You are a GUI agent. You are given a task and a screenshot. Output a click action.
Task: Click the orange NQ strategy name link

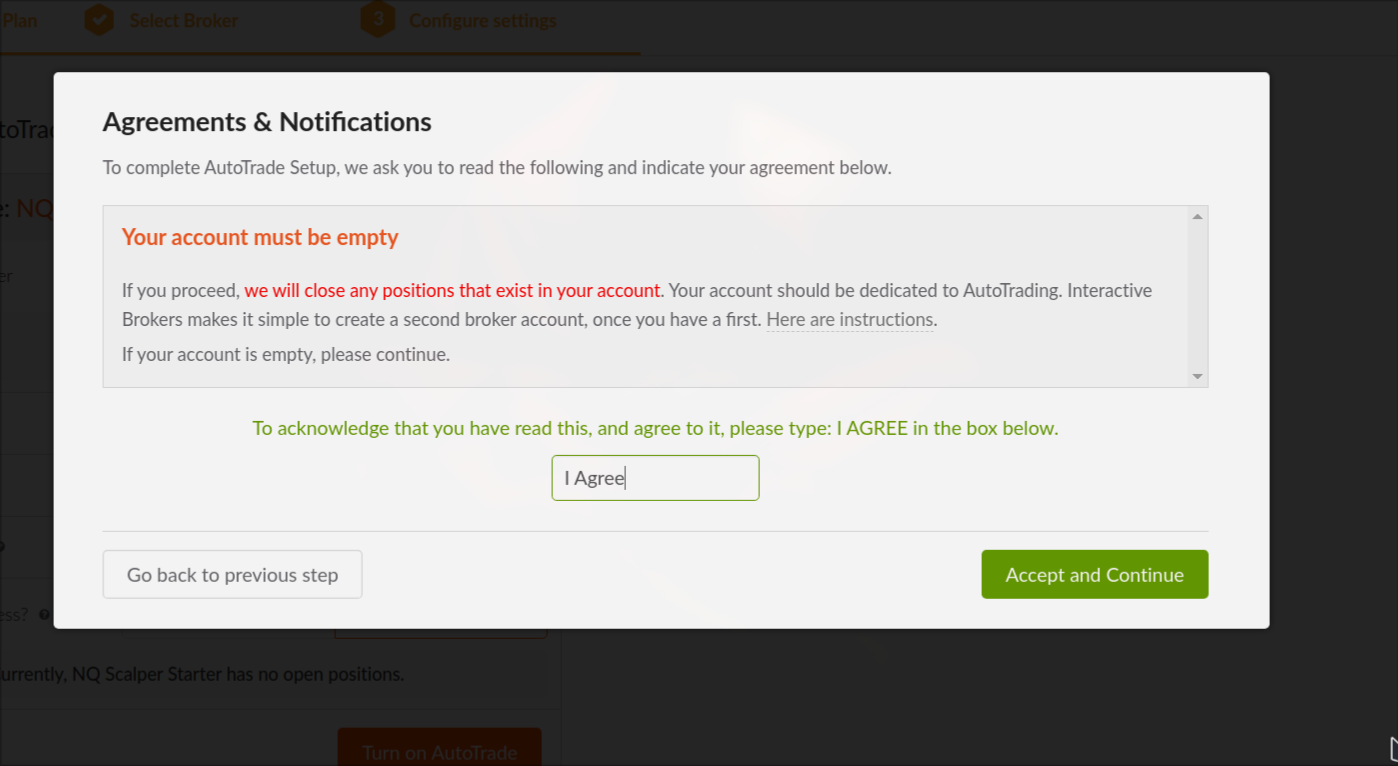[x=35, y=208]
